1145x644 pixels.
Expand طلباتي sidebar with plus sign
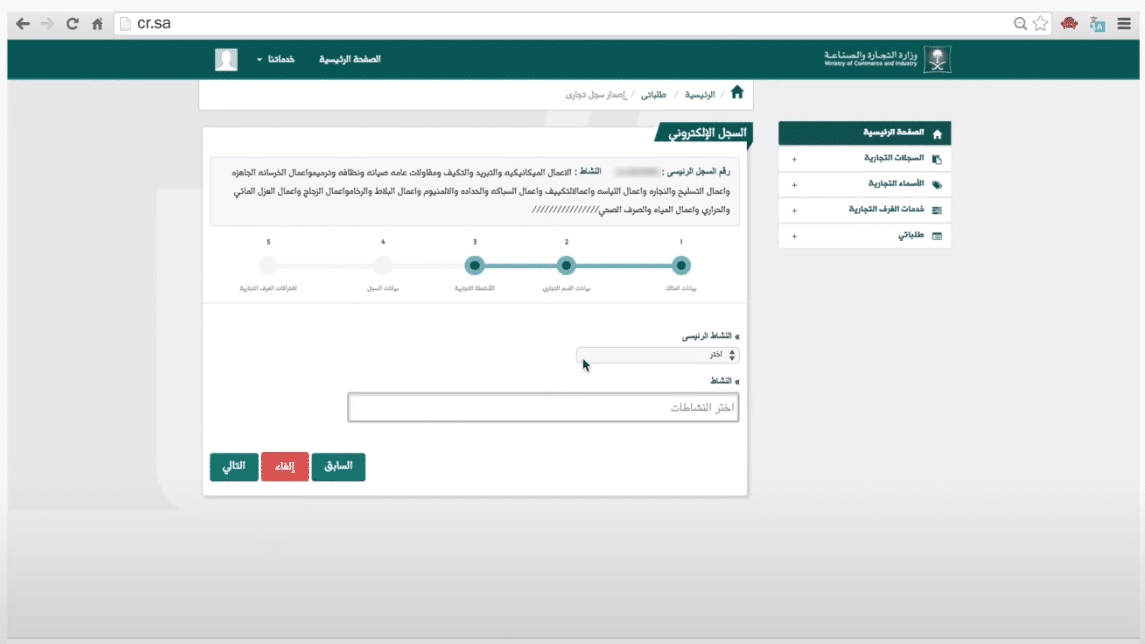[x=794, y=236]
